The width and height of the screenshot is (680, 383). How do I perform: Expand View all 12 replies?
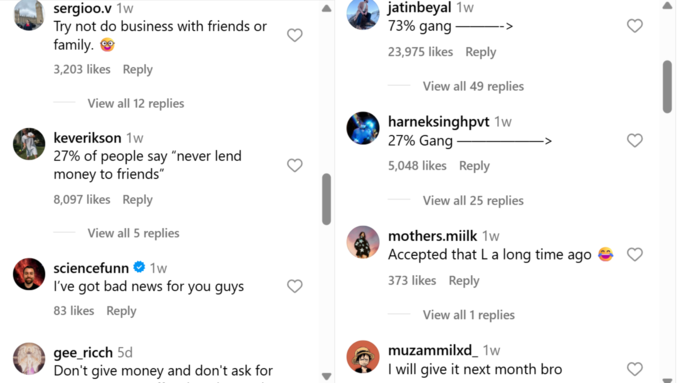[x=136, y=103]
